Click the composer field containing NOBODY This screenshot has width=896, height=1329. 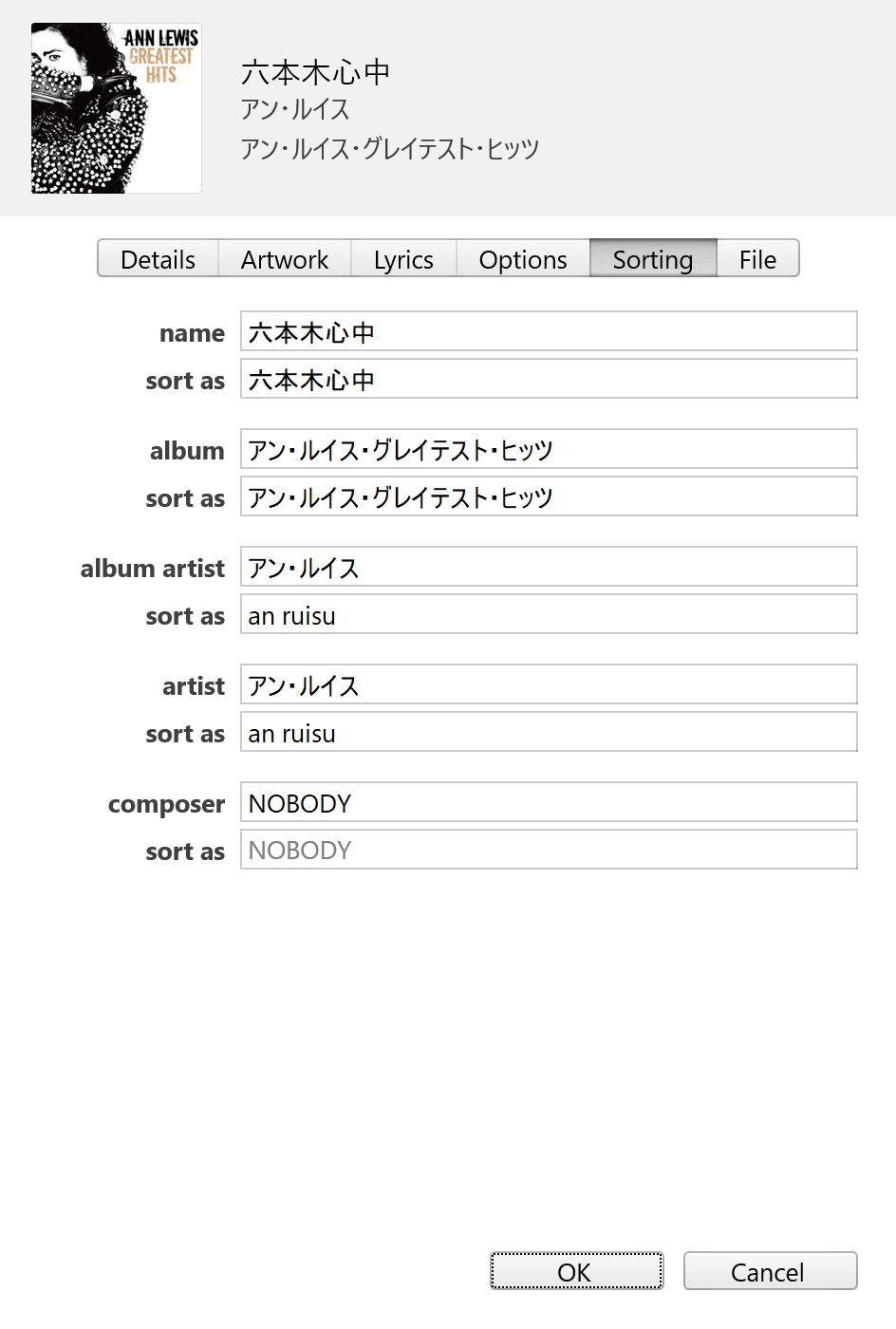[549, 803]
